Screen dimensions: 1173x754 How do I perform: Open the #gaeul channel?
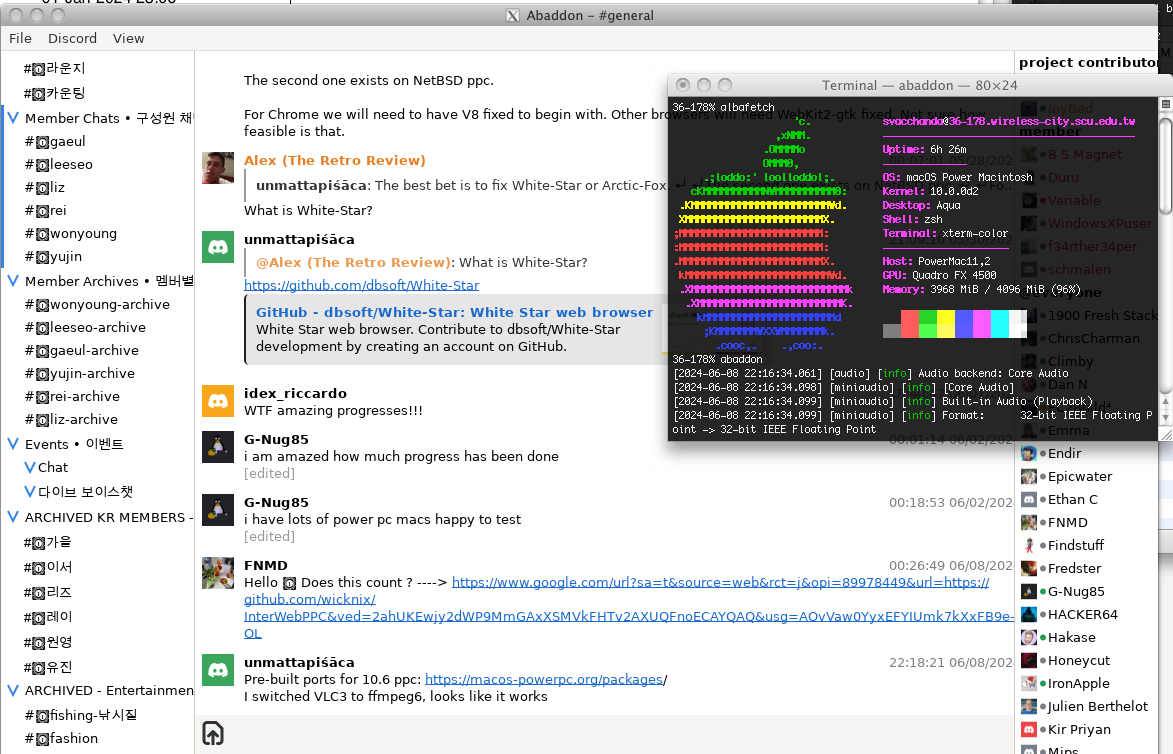tap(55, 141)
